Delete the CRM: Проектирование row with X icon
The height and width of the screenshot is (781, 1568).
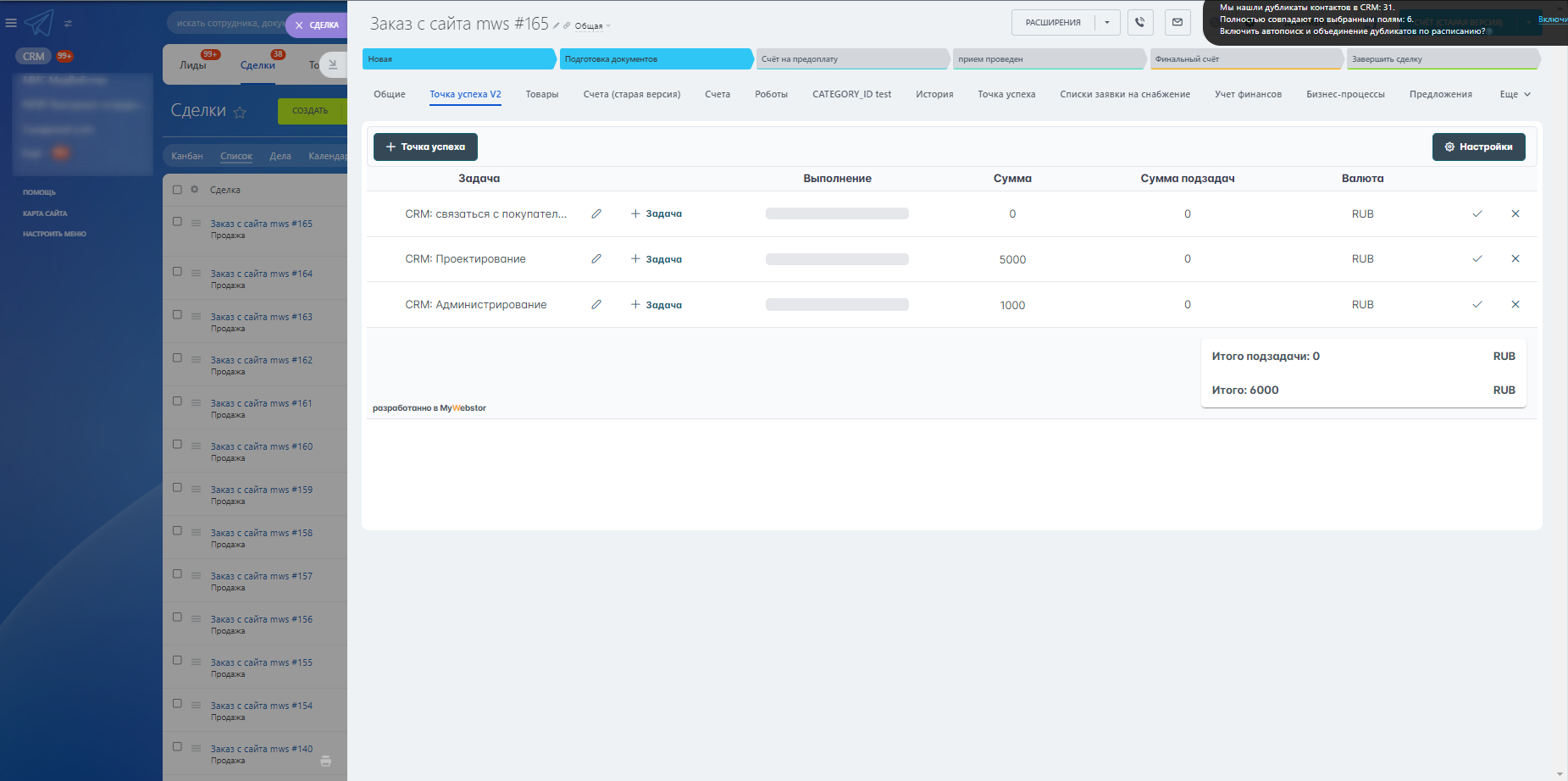1515,259
